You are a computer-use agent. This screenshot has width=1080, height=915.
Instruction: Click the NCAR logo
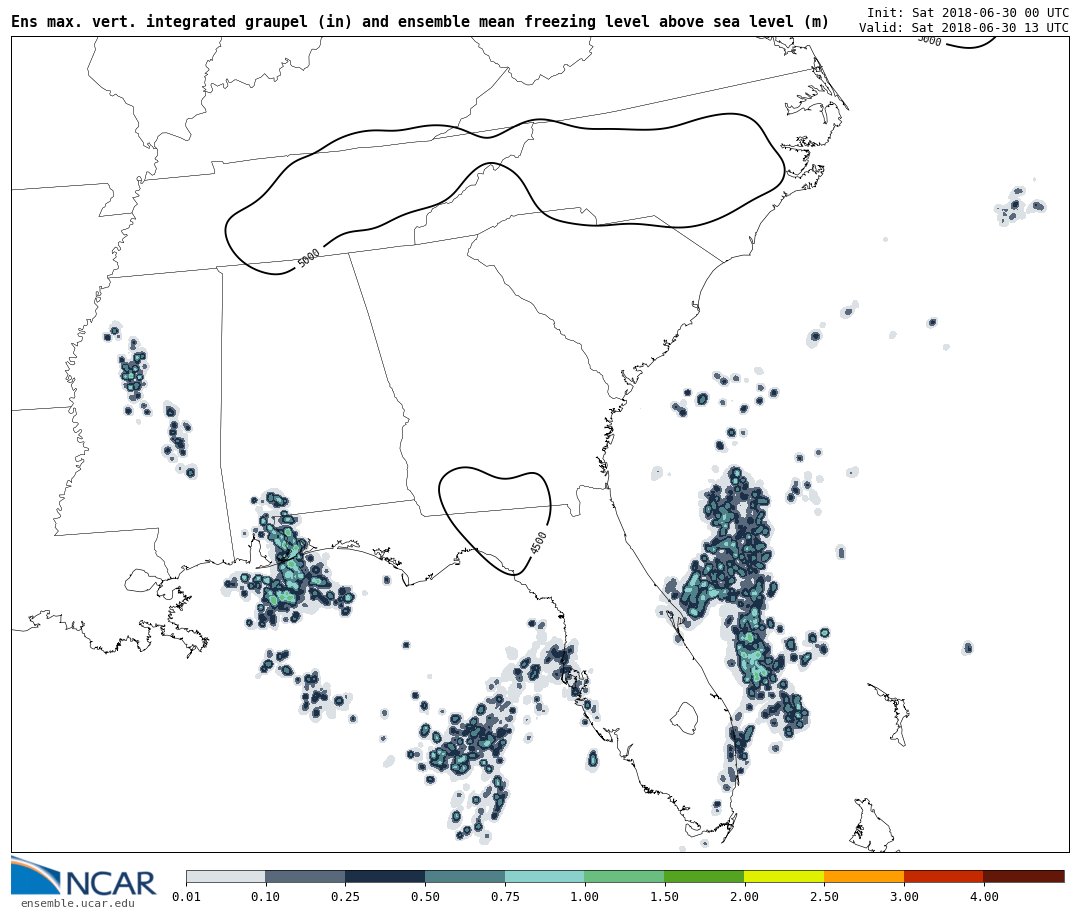(84, 877)
